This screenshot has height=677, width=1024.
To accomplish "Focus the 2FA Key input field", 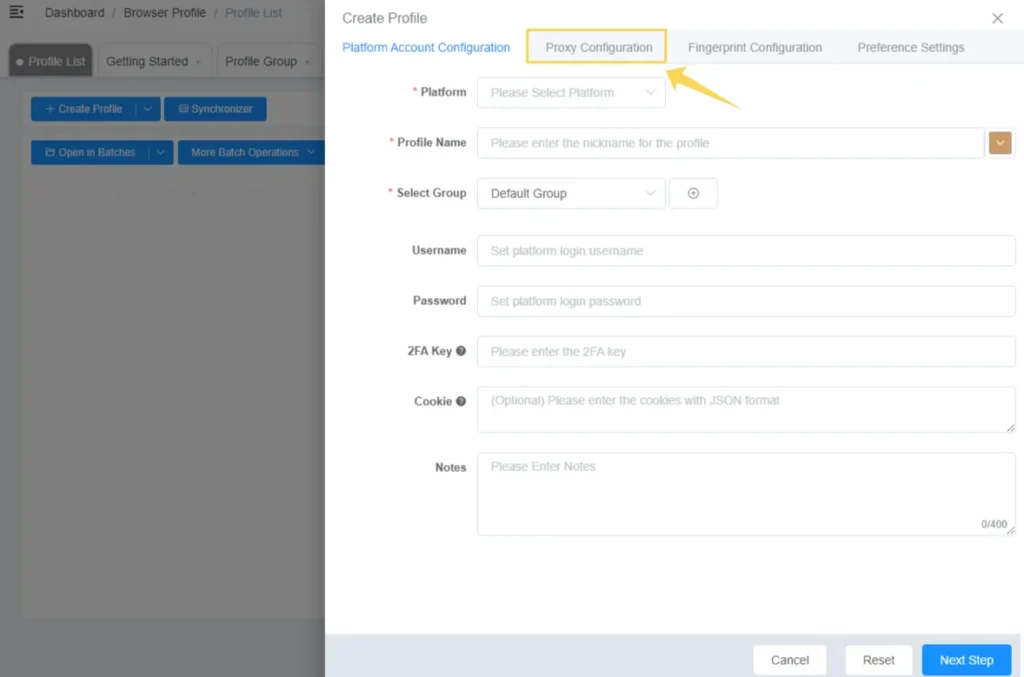I will coord(746,351).
